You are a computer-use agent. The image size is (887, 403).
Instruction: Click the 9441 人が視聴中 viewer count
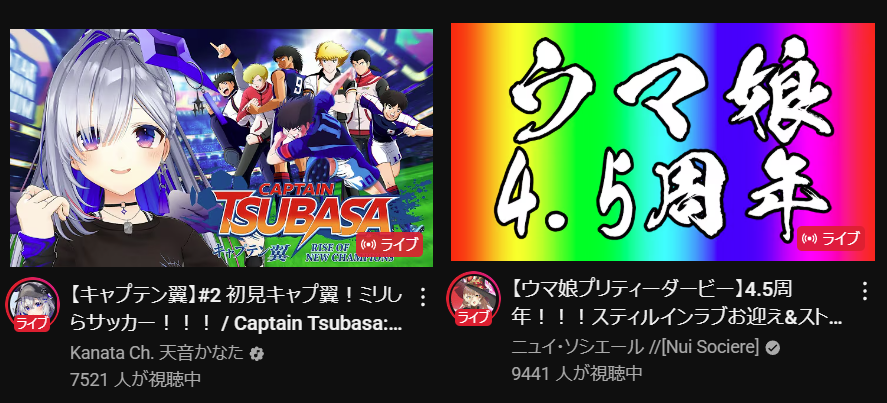point(577,373)
